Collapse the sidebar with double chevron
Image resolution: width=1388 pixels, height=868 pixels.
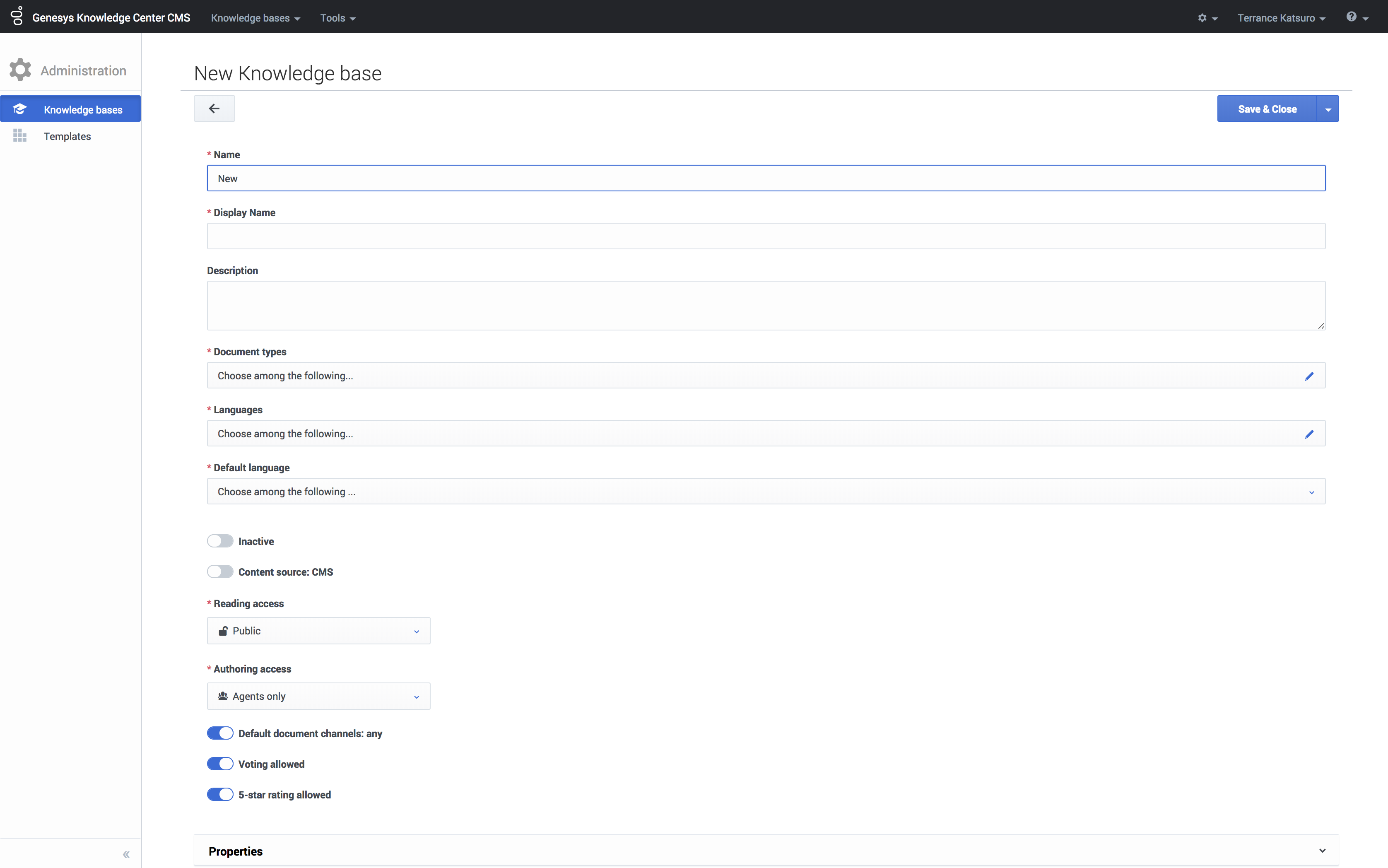126,854
